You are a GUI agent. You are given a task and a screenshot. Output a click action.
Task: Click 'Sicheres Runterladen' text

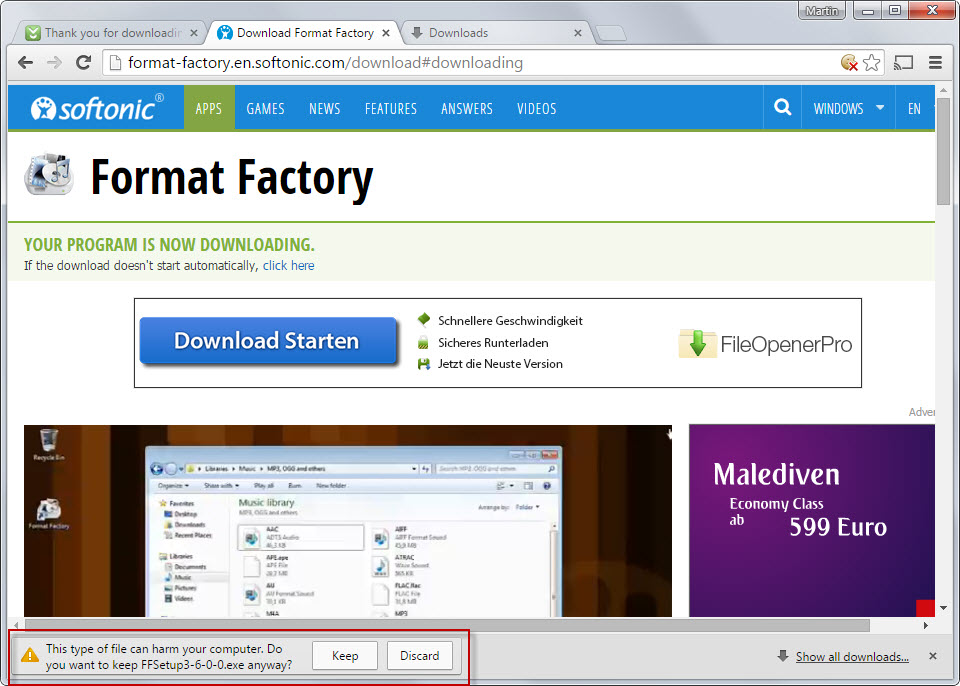point(493,343)
